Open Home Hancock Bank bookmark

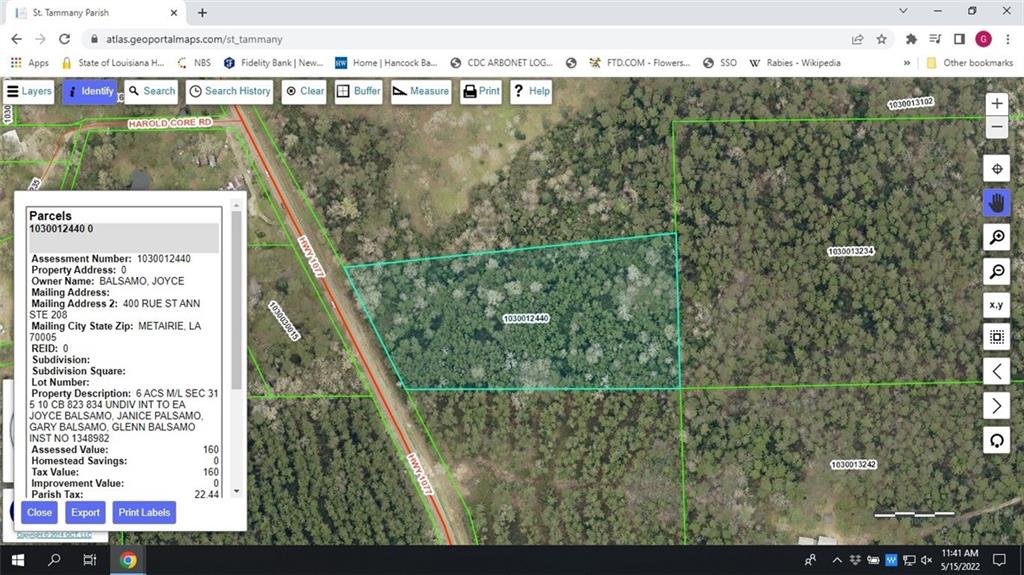pyautogui.click(x=385, y=63)
